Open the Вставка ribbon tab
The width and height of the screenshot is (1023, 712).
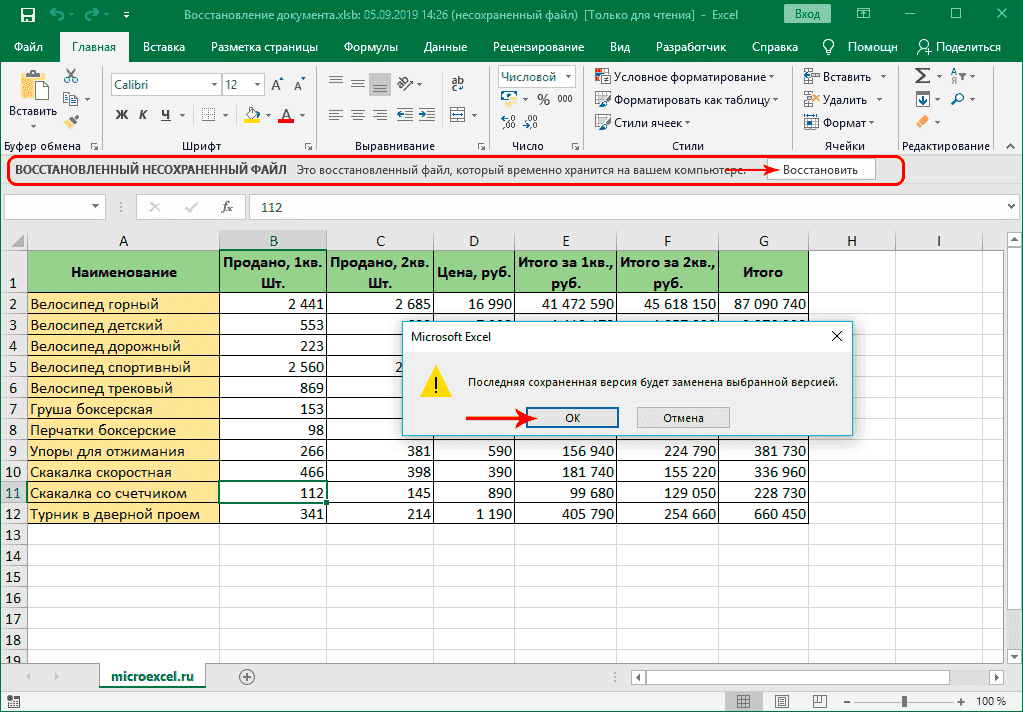(x=164, y=47)
